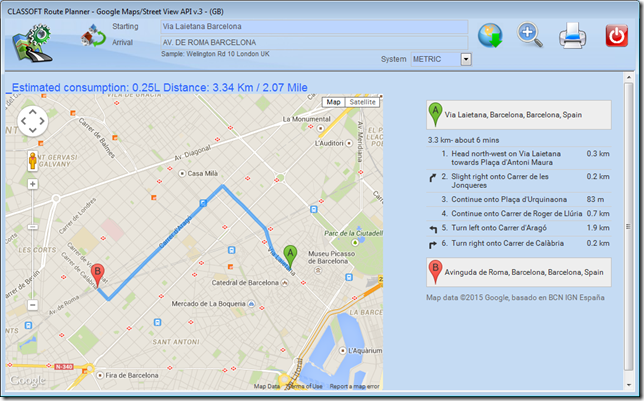The image size is (644, 401).
Task: Select step 3 Continue onto Plaça d'Urquinaona
Action: pos(519,199)
